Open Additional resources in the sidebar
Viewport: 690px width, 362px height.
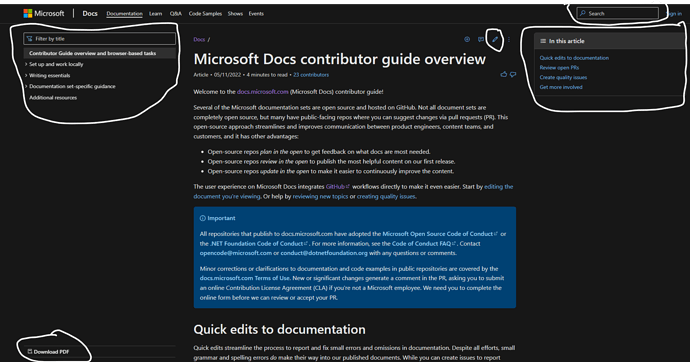coord(53,98)
